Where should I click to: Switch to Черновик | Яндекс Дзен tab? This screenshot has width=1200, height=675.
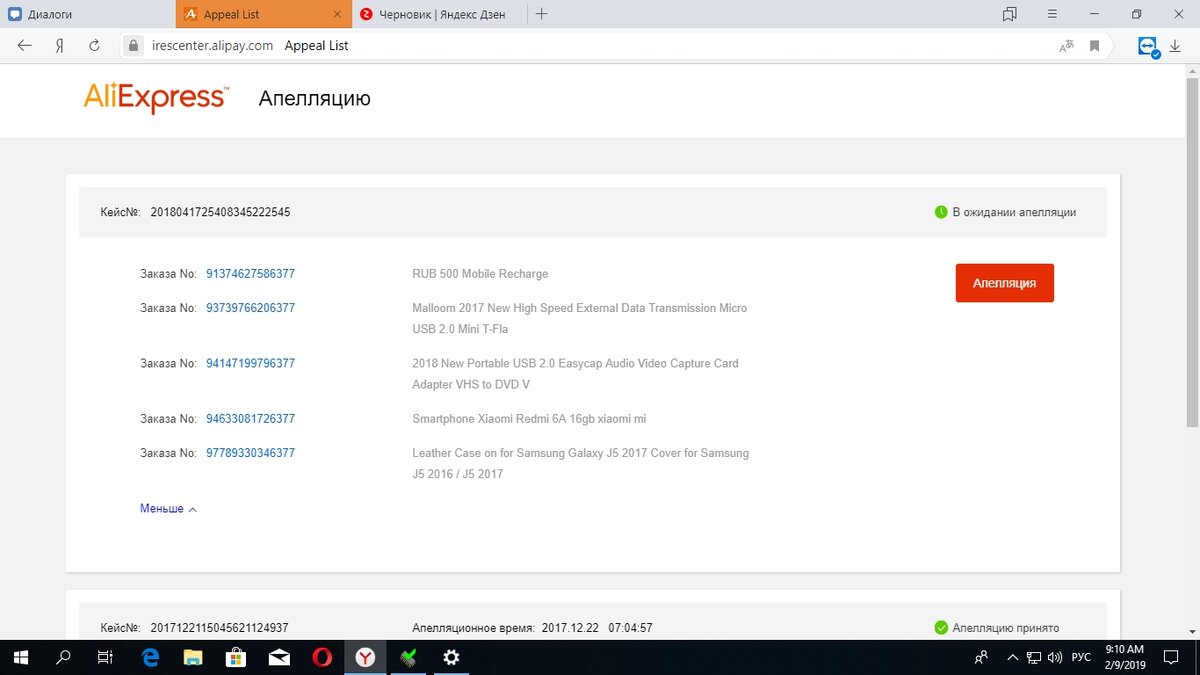440,14
